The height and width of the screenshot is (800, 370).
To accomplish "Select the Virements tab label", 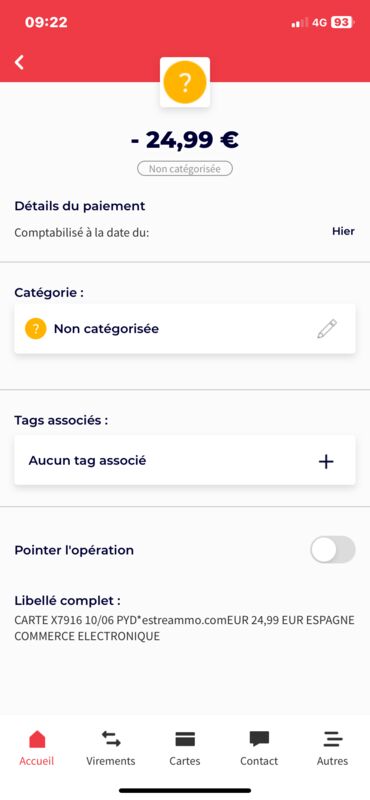I will (111, 761).
